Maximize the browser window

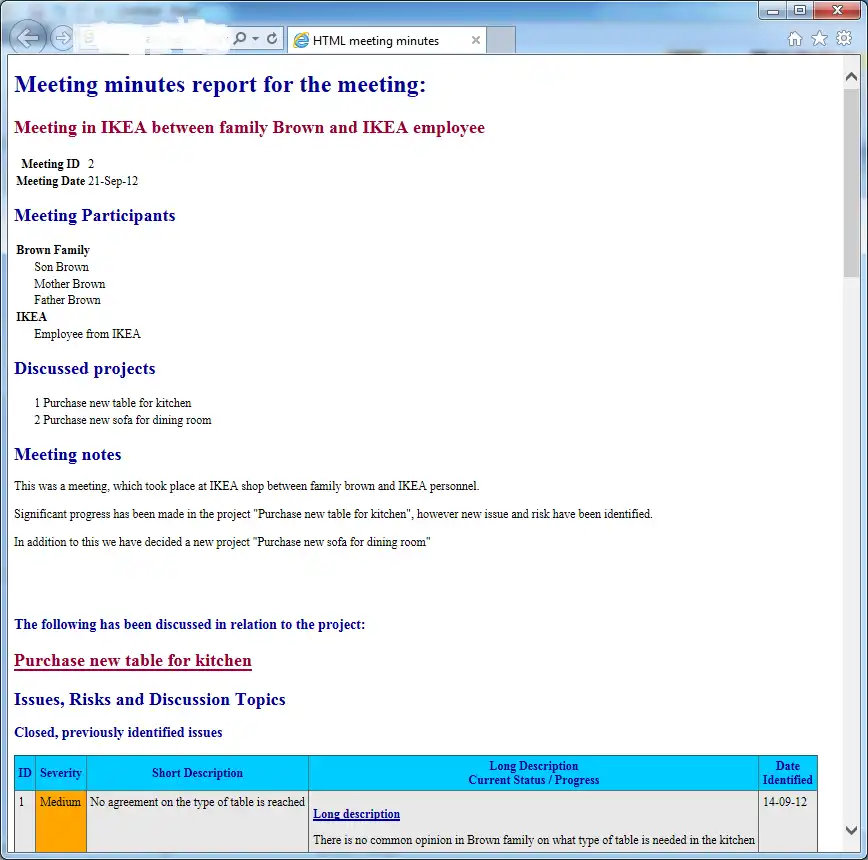point(800,11)
